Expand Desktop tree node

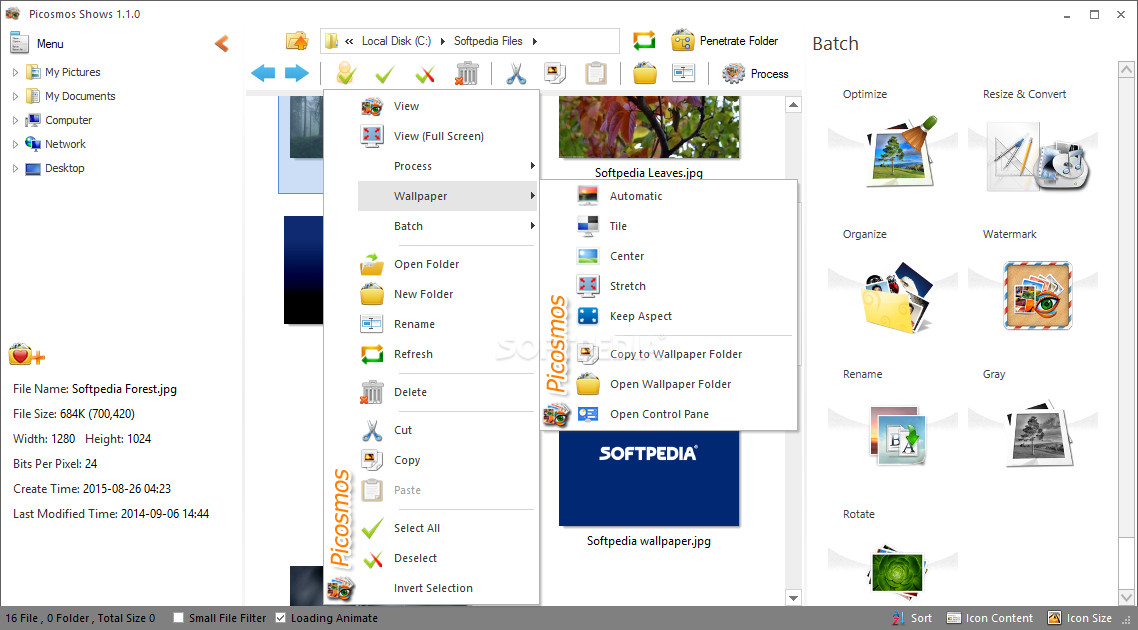(16, 168)
